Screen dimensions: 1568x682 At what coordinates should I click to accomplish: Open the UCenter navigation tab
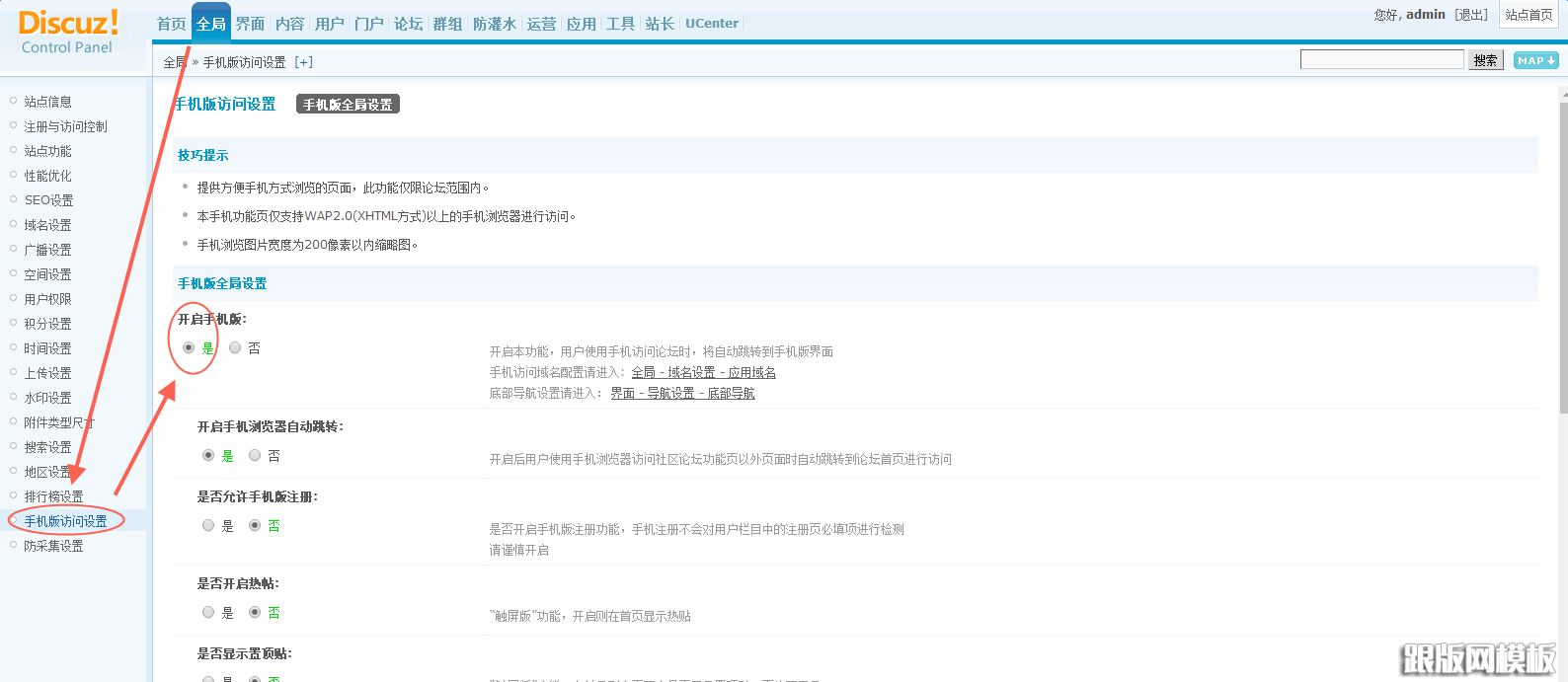tap(711, 24)
